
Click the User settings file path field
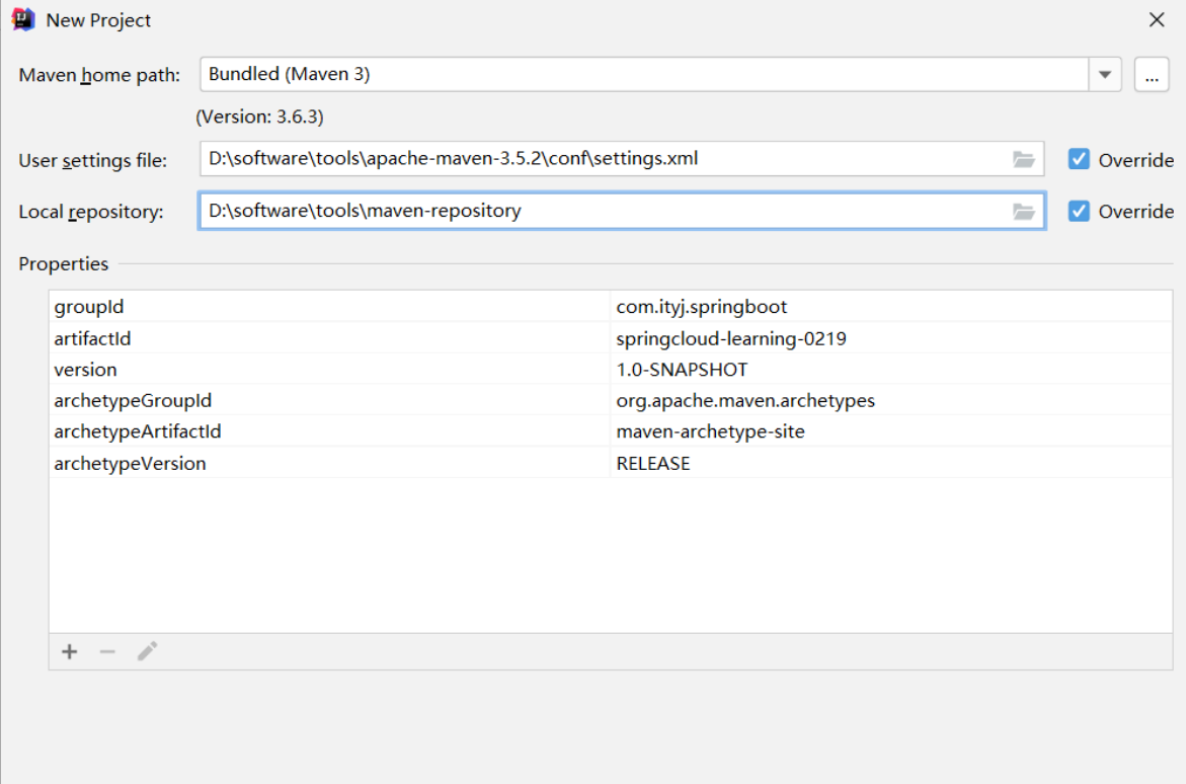click(x=622, y=159)
